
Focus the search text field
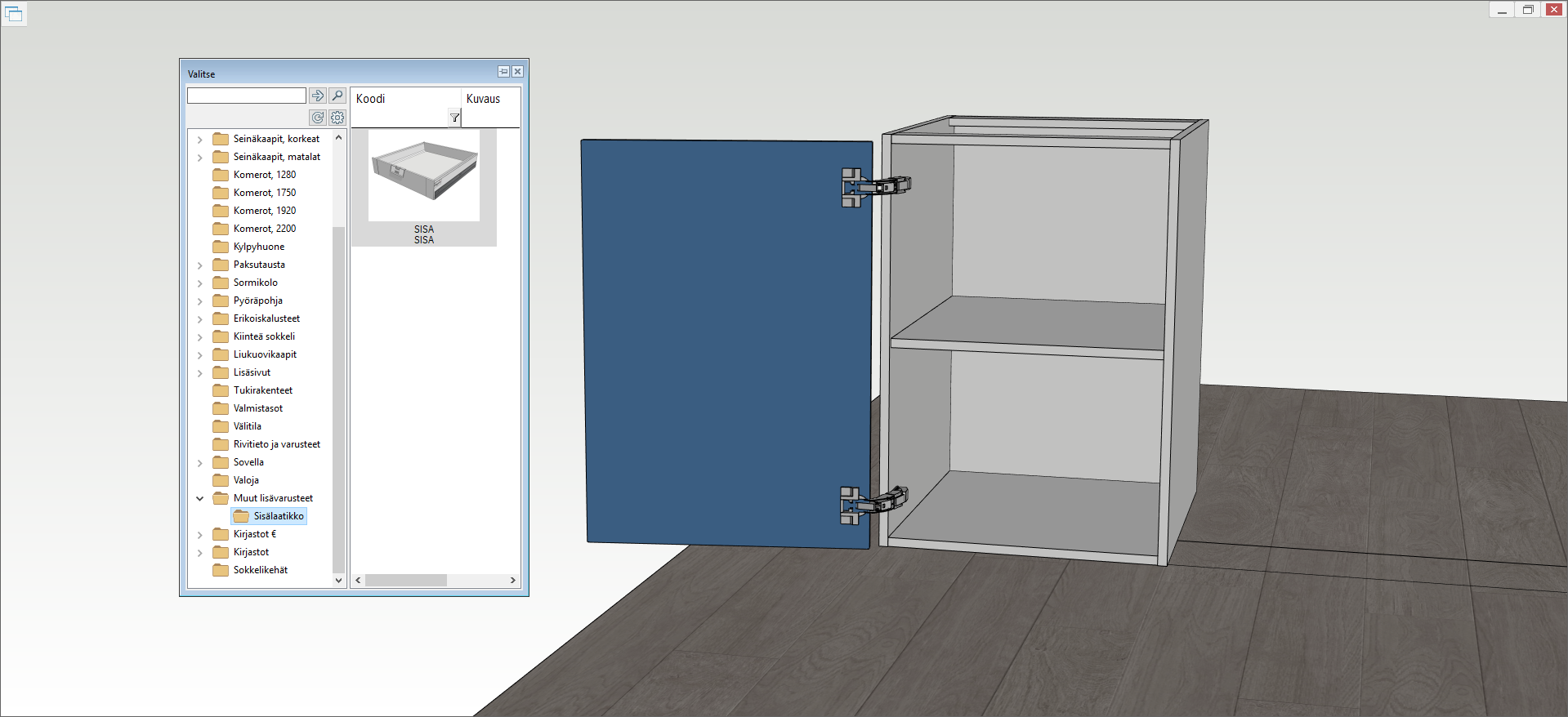click(x=246, y=96)
